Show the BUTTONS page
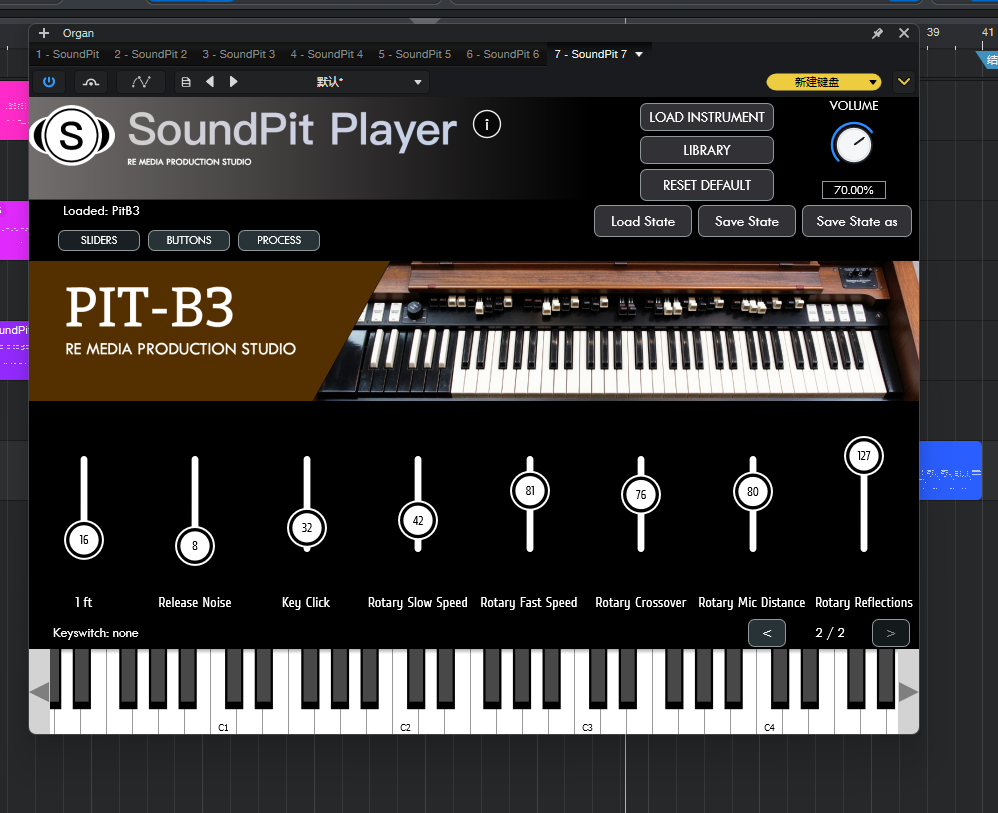This screenshot has height=813, width=998. click(x=188, y=240)
